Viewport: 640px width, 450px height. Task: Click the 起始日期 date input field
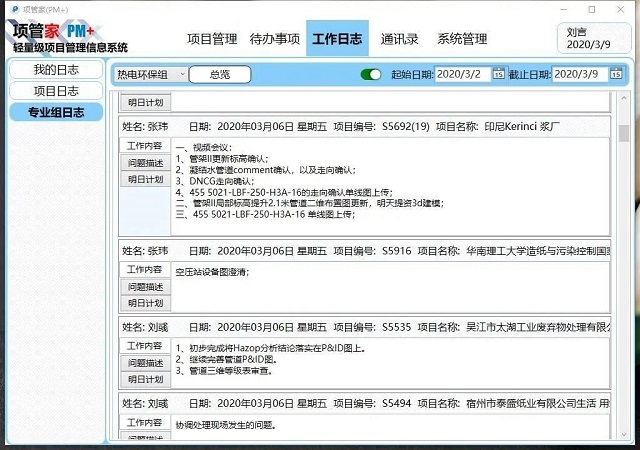coord(461,74)
